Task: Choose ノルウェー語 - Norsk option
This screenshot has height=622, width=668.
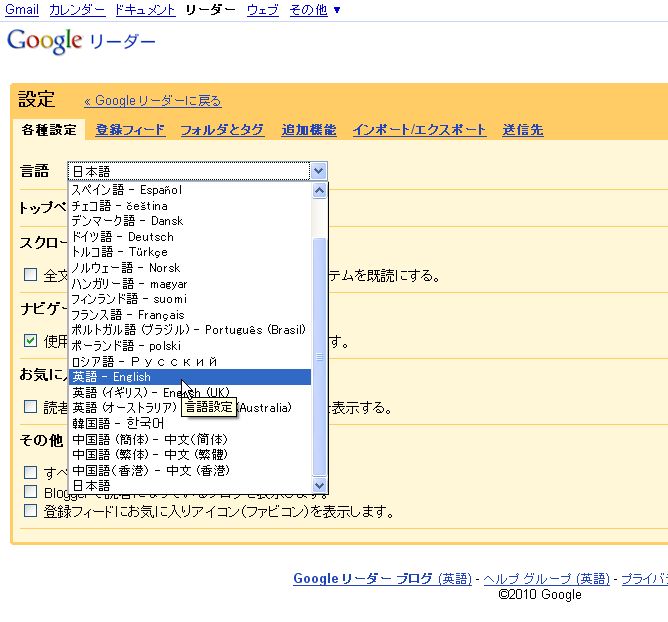Action: [x=190, y=268]
